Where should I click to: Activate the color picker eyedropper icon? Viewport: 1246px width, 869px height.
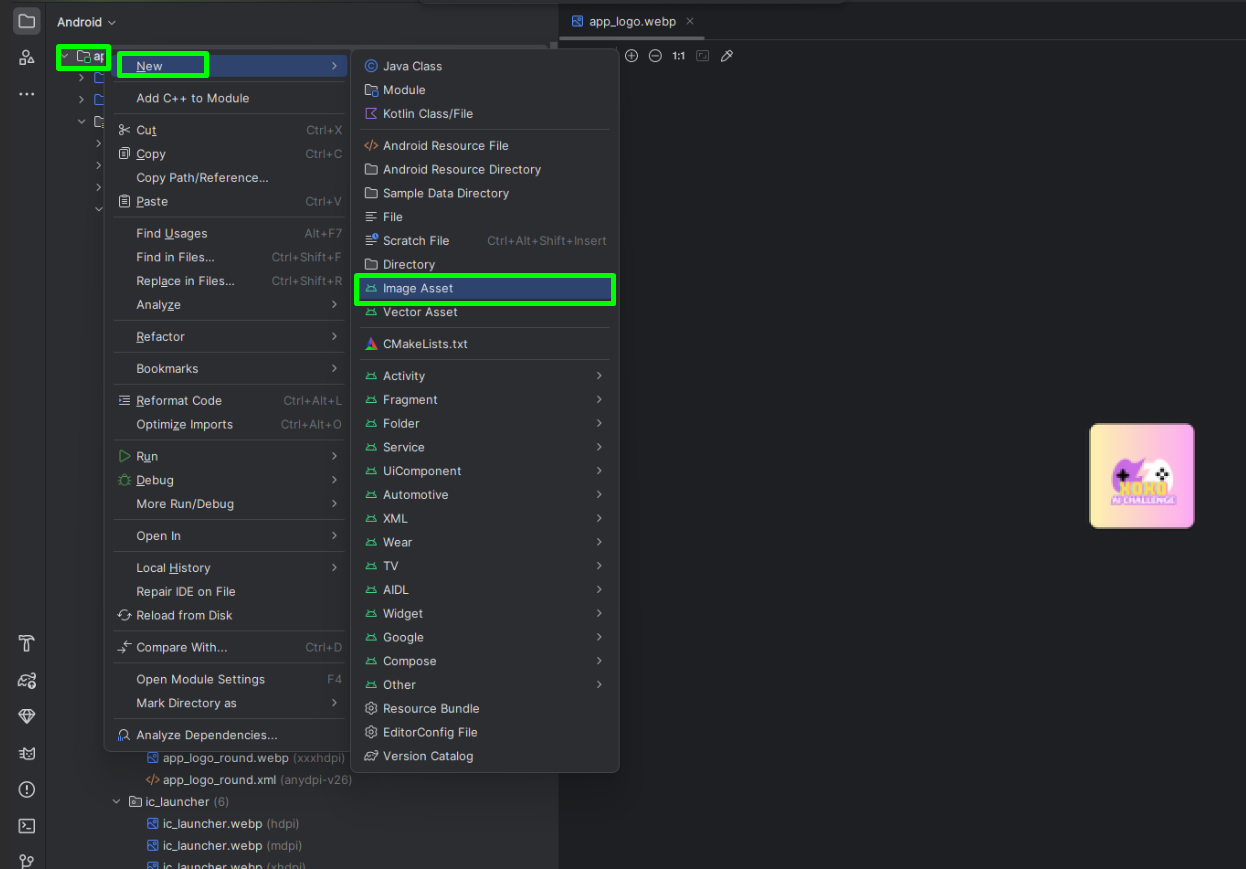point(727,56)
